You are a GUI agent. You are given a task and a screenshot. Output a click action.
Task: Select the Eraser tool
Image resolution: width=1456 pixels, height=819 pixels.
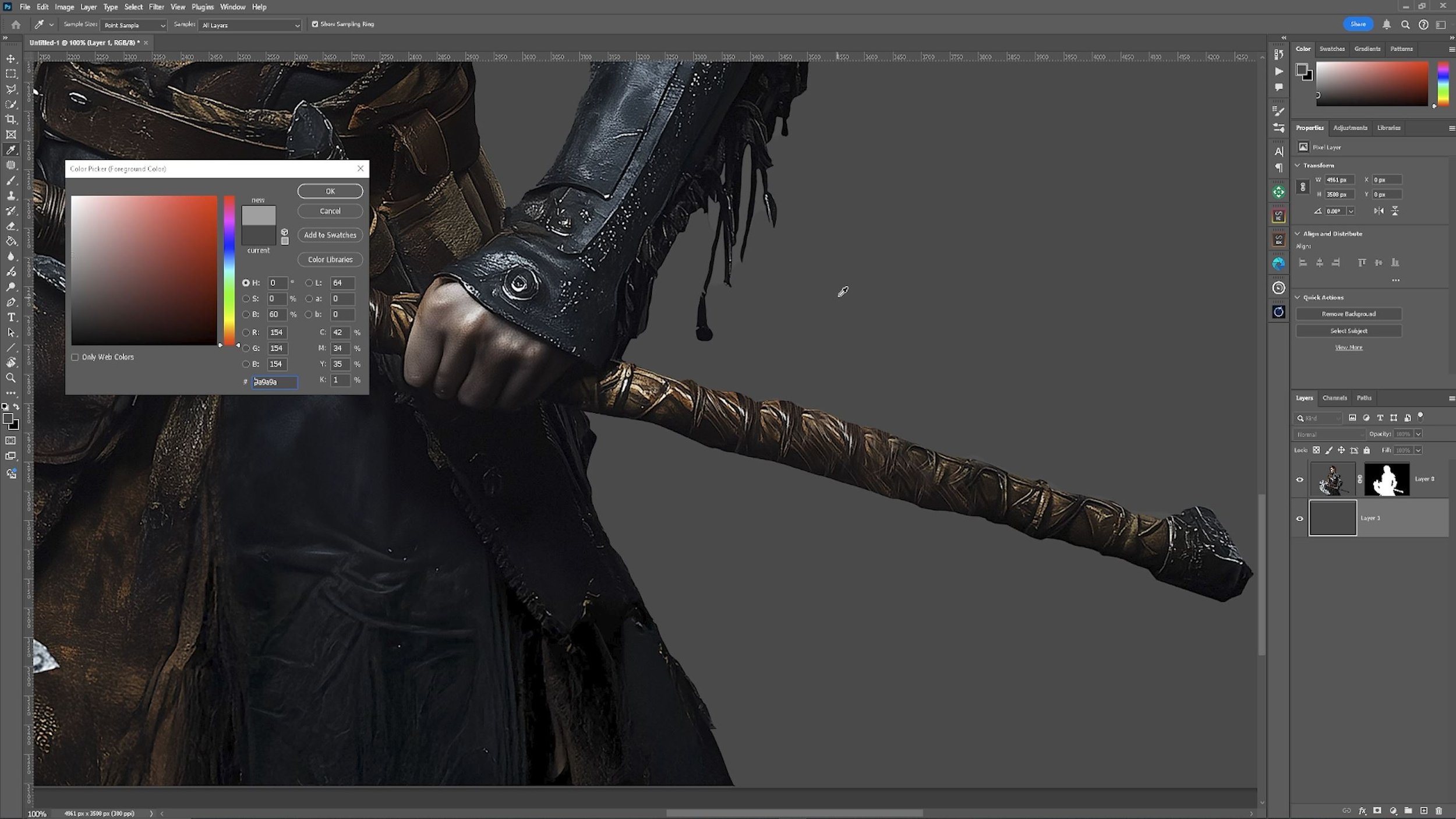coord(11,226)
